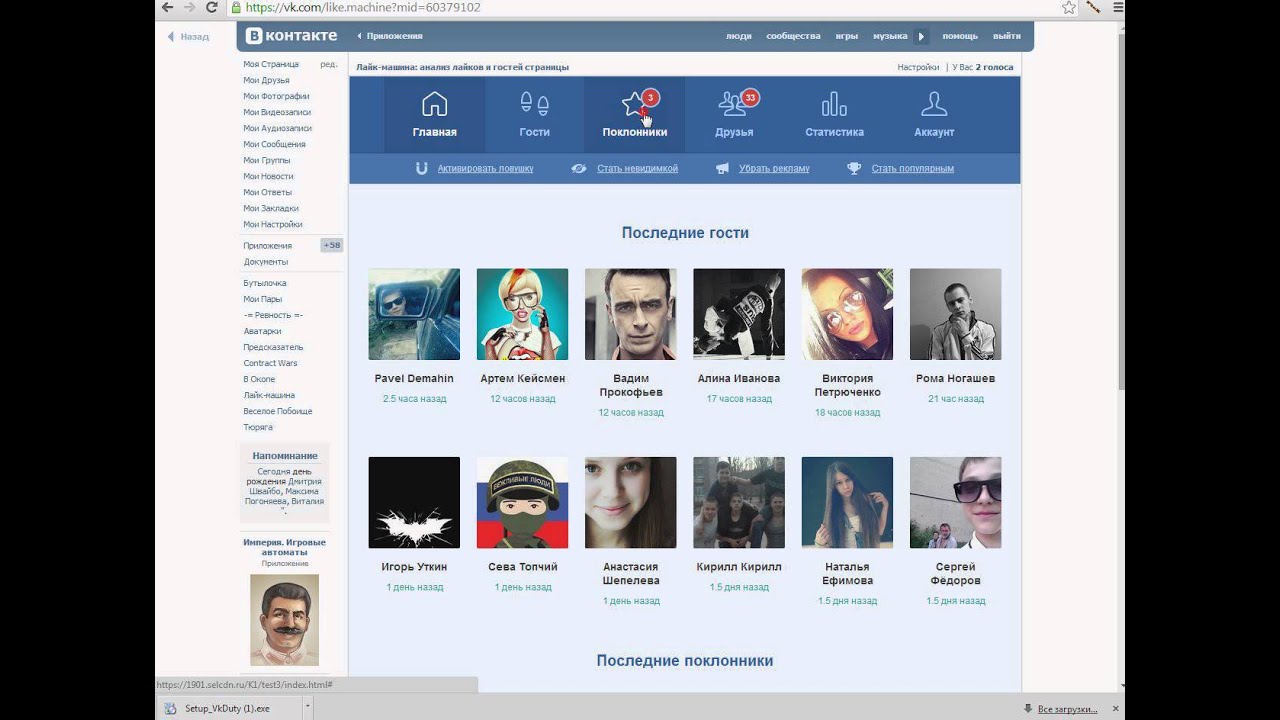Open the Статистика bar chart icon
The image size is (1280, 720).
pos(834,114)
